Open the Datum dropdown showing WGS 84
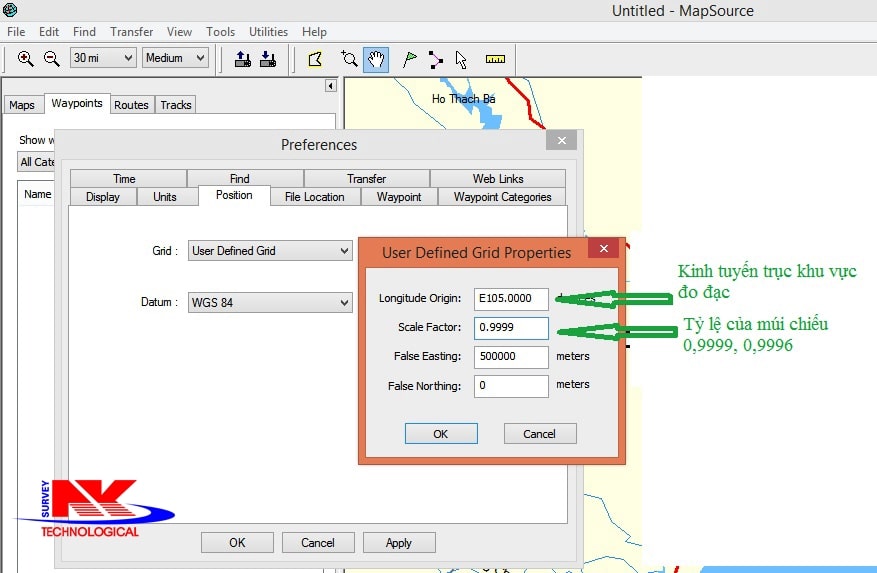 [x=270, y=302]
